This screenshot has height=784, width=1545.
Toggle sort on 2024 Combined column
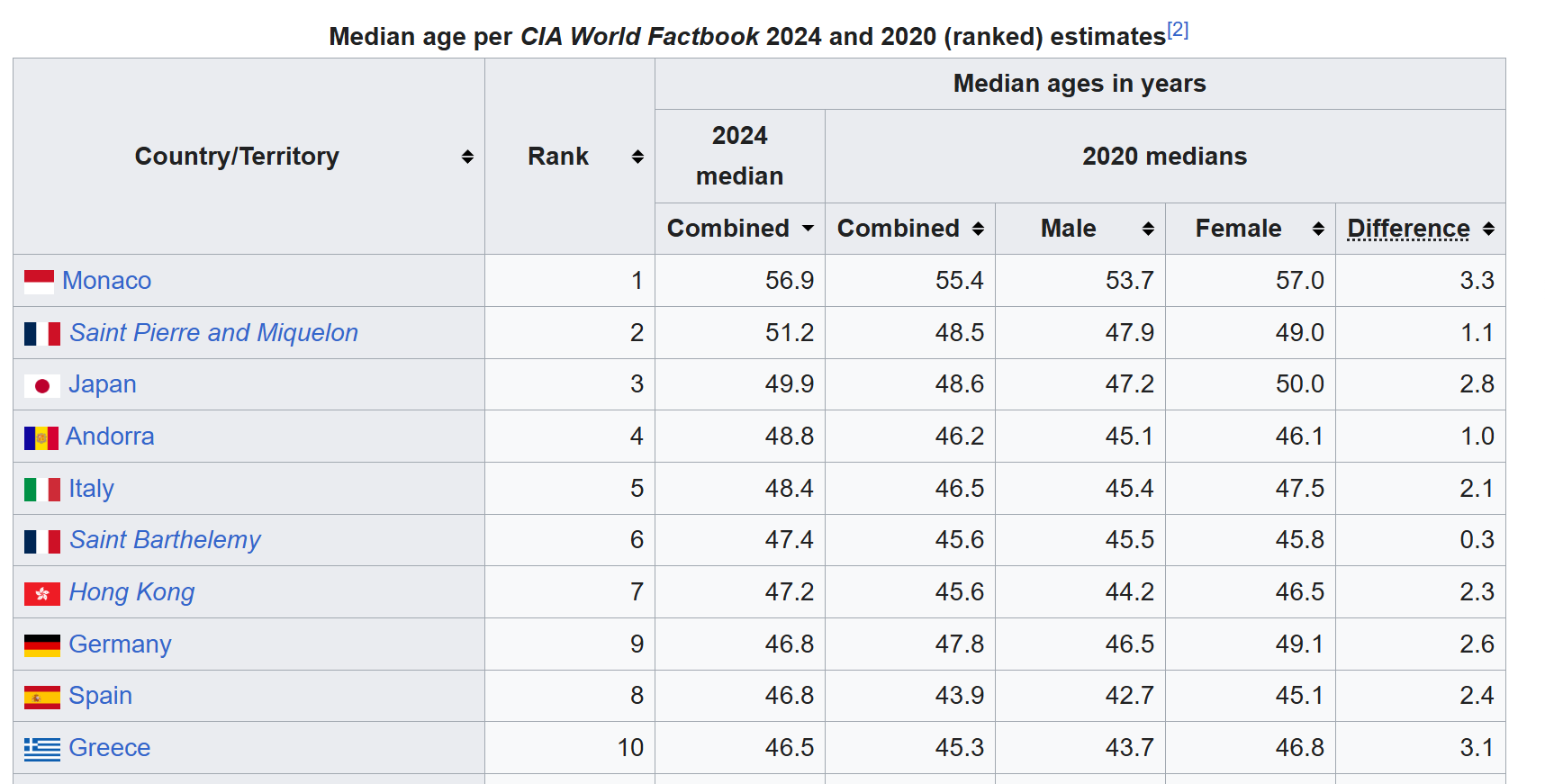click(808, 229)
